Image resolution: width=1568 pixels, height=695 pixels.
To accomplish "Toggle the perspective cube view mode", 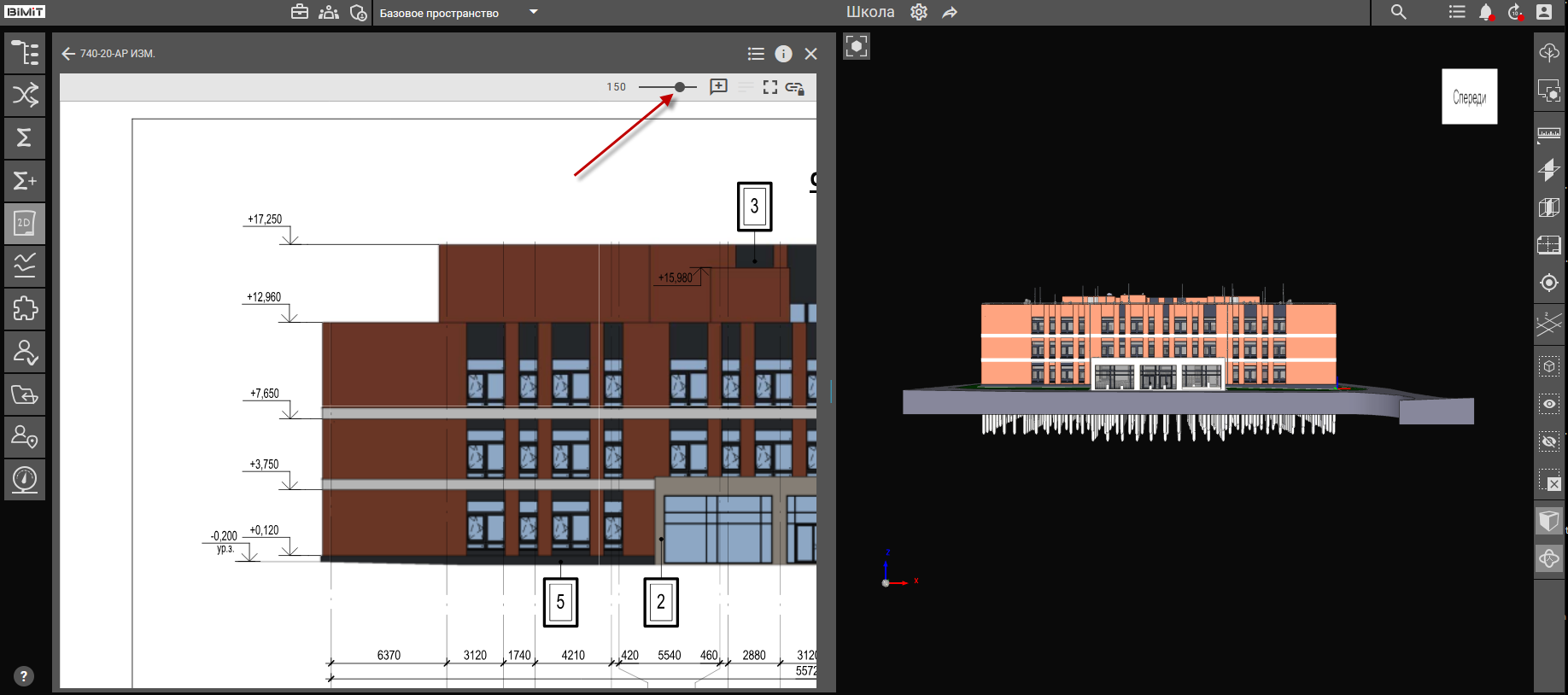I will point(1548,520).
